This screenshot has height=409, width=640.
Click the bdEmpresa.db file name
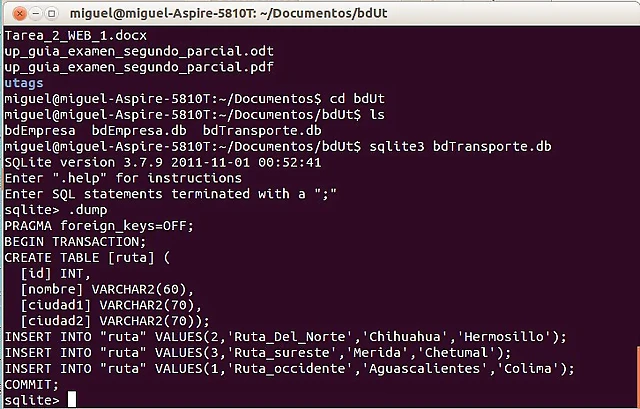click(x=139, y=131)
